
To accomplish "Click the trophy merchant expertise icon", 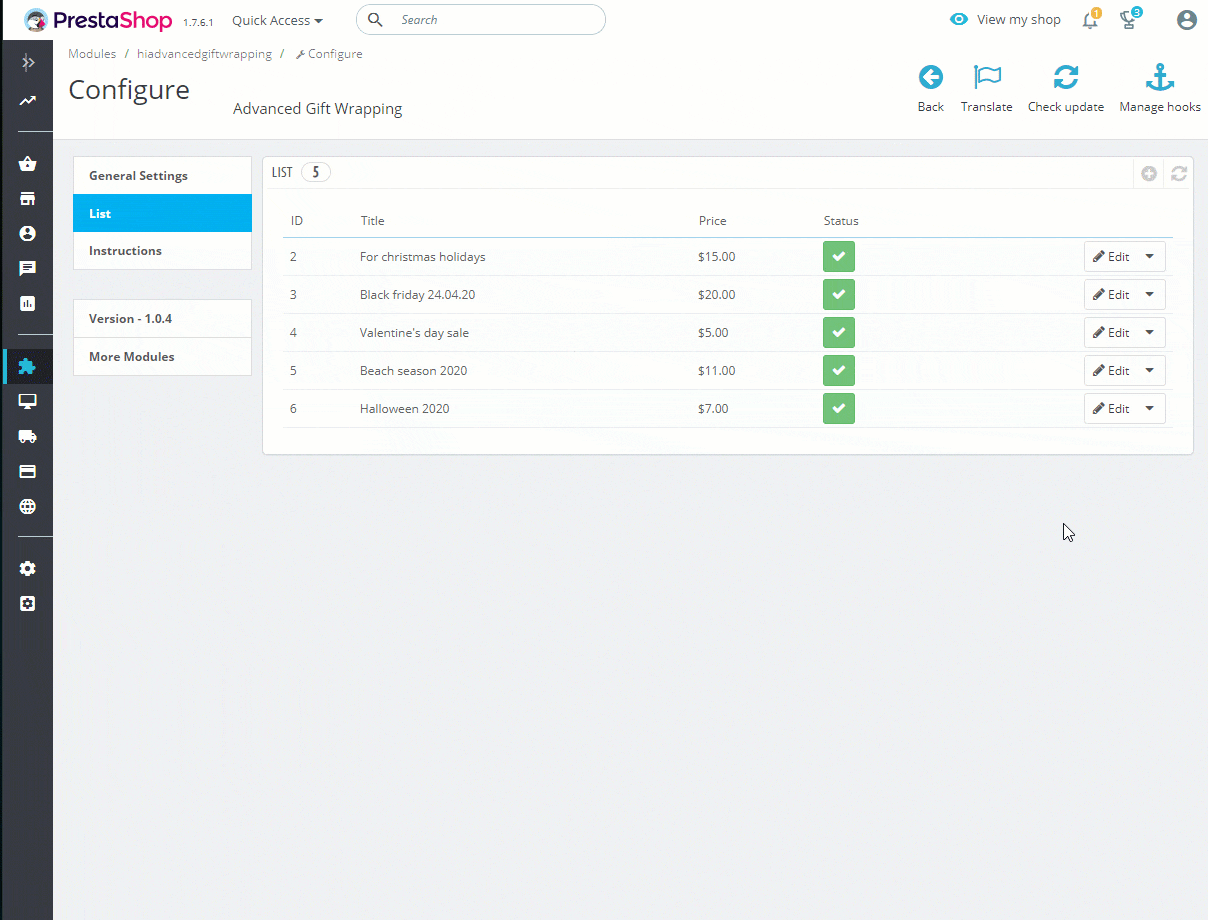I will pyautogui.click(x=1128, y=20).
